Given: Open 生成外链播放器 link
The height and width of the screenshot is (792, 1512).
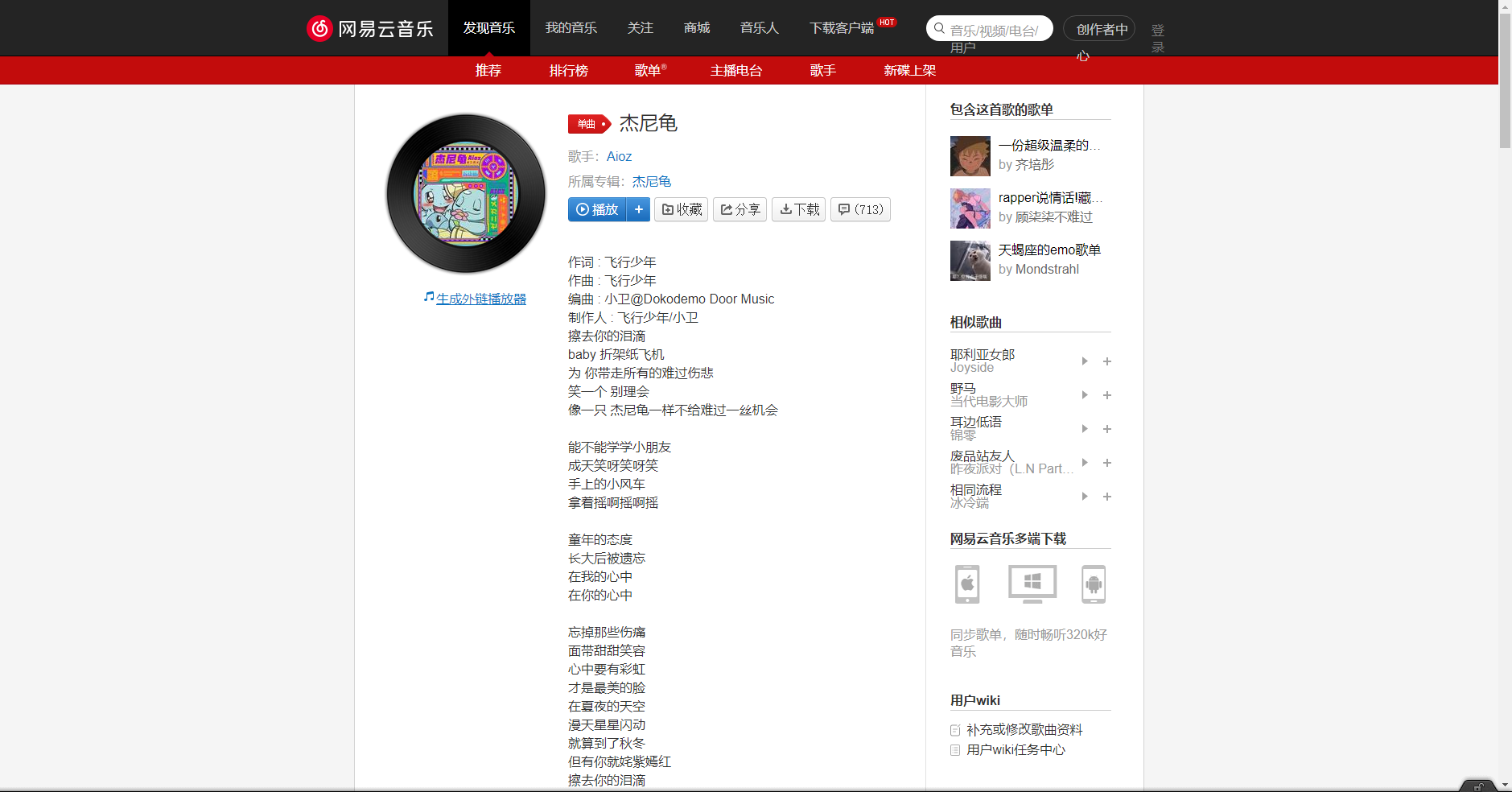Looking at the screenshot, I should 480,298.
